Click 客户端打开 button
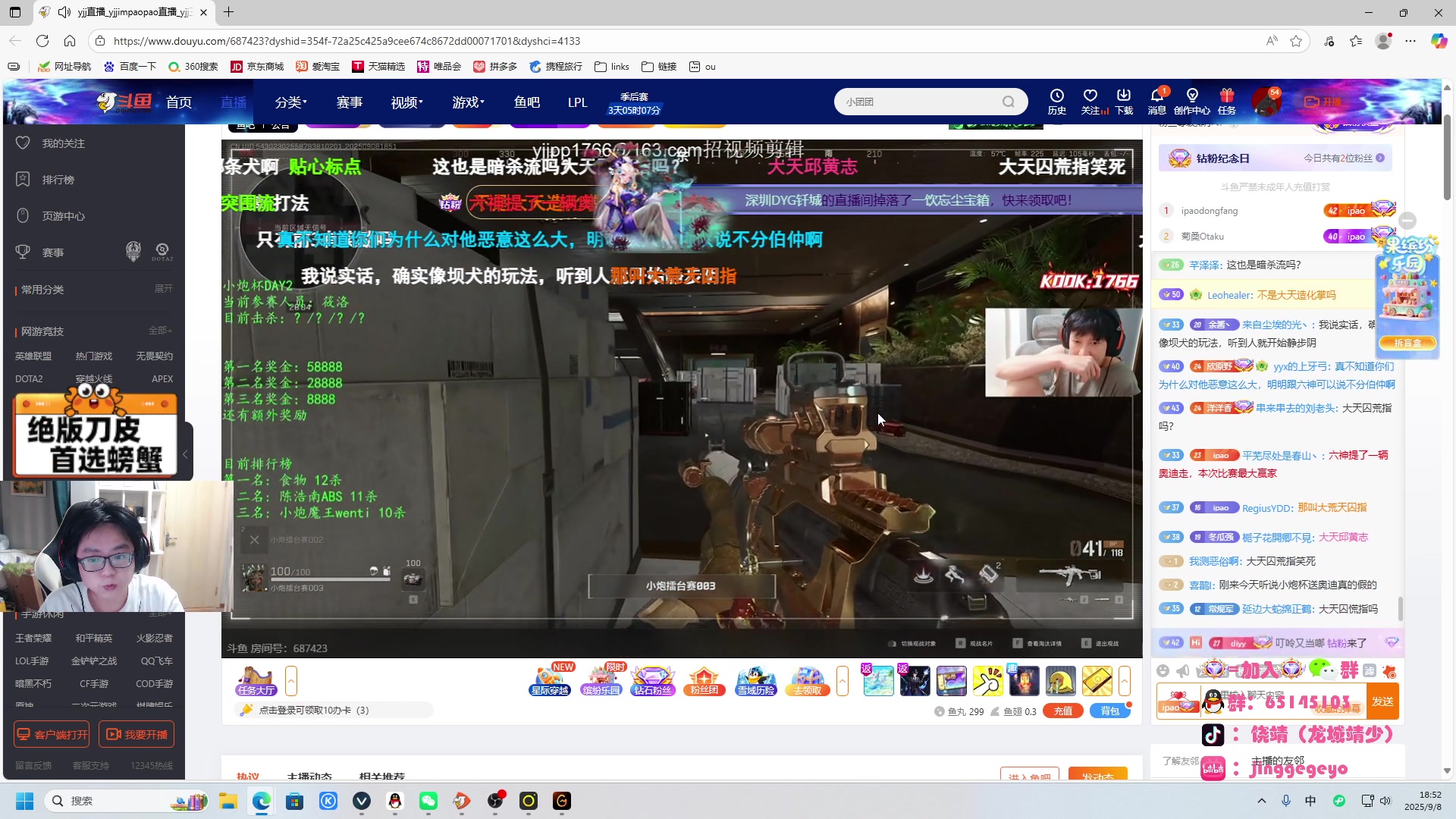1456x819 pixels. click(52, 734)
